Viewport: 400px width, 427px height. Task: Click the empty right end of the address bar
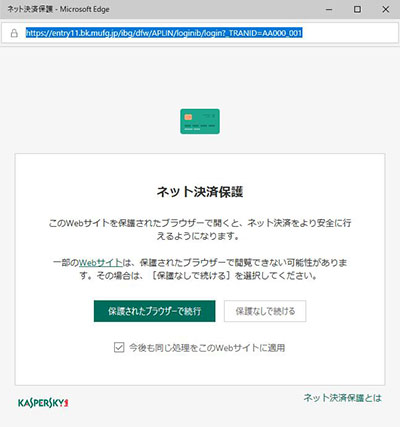(350, 33)
